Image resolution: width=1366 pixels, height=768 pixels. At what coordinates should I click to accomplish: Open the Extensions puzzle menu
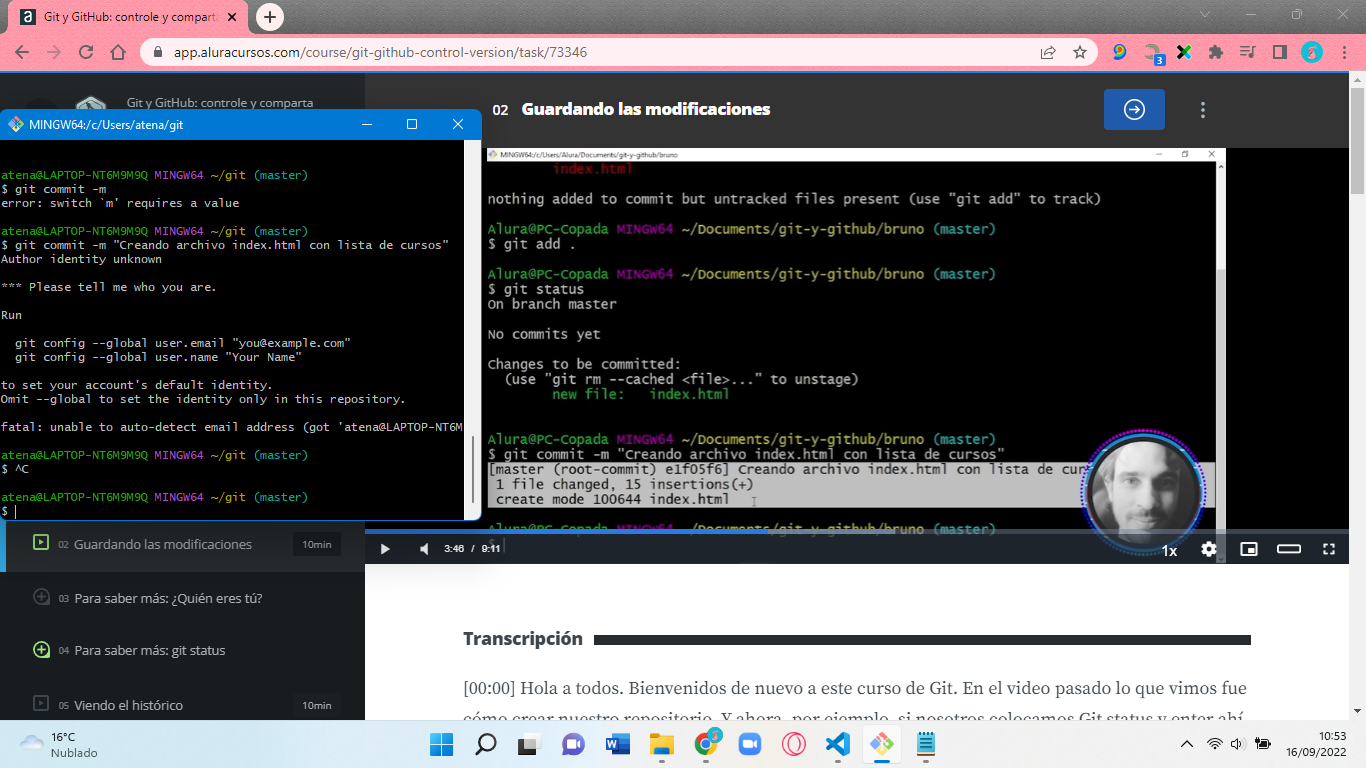(1216, 52)
